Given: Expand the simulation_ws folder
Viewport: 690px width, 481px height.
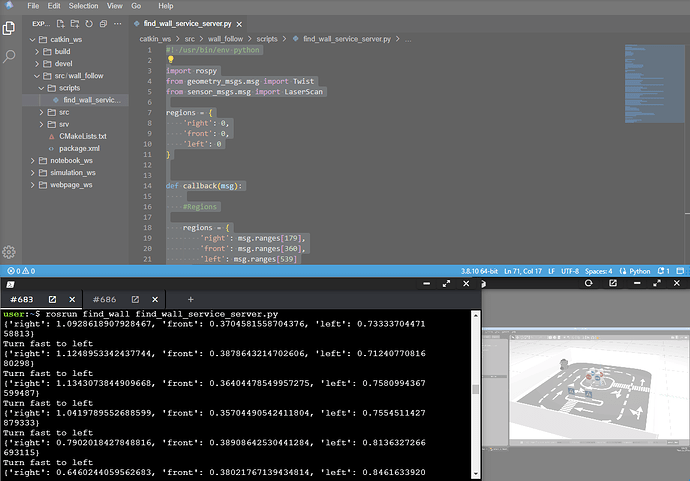Looking at the screenshot, I should coord(71,172).
